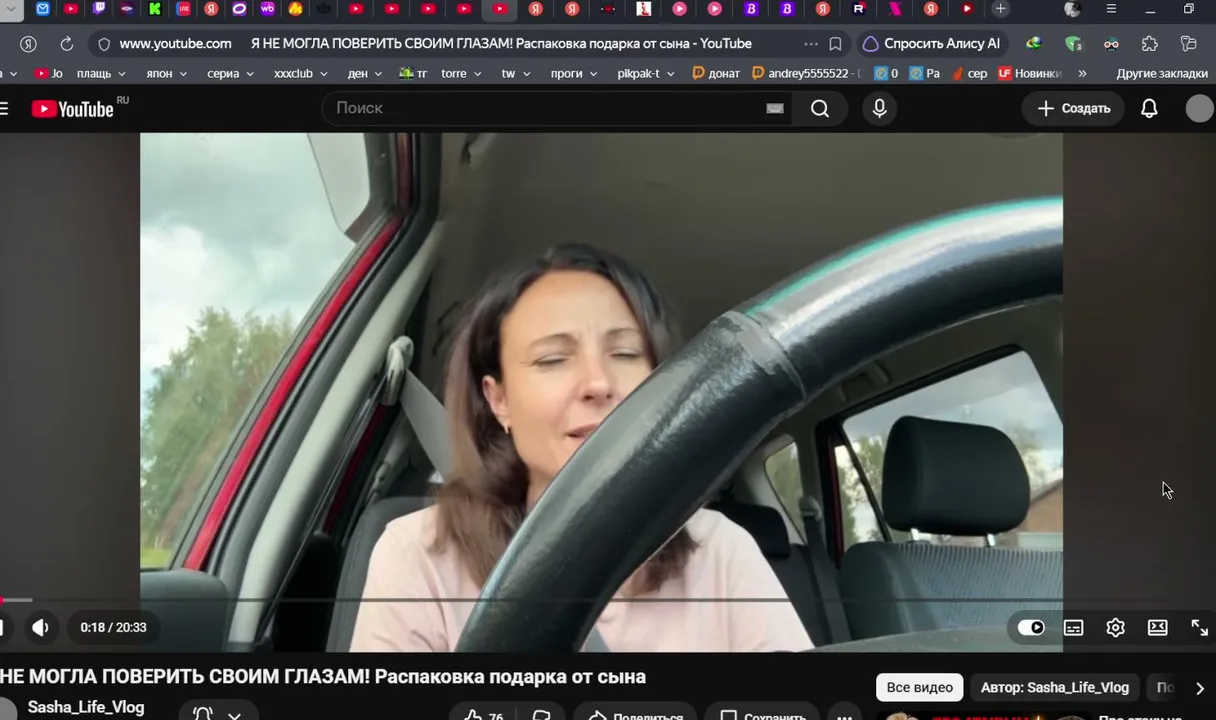This screenshot has width=1216, height=720.
Task: Switch to the green K tab
Action: point(155,9)
